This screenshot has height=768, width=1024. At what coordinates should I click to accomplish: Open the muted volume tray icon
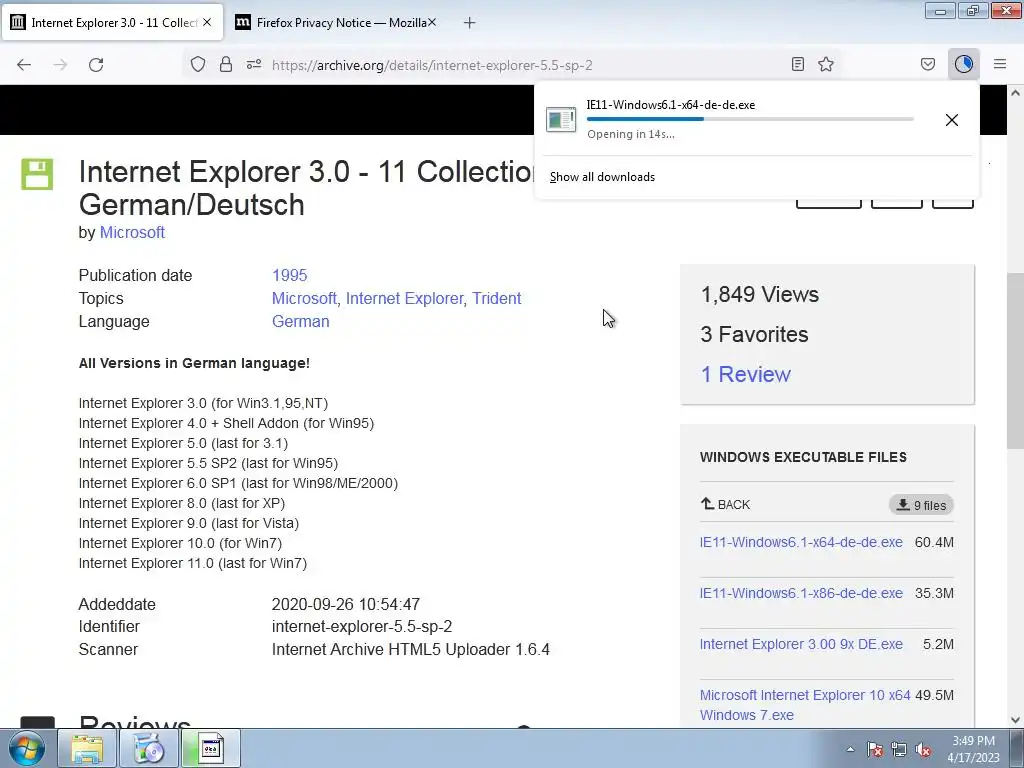[923, 749]
